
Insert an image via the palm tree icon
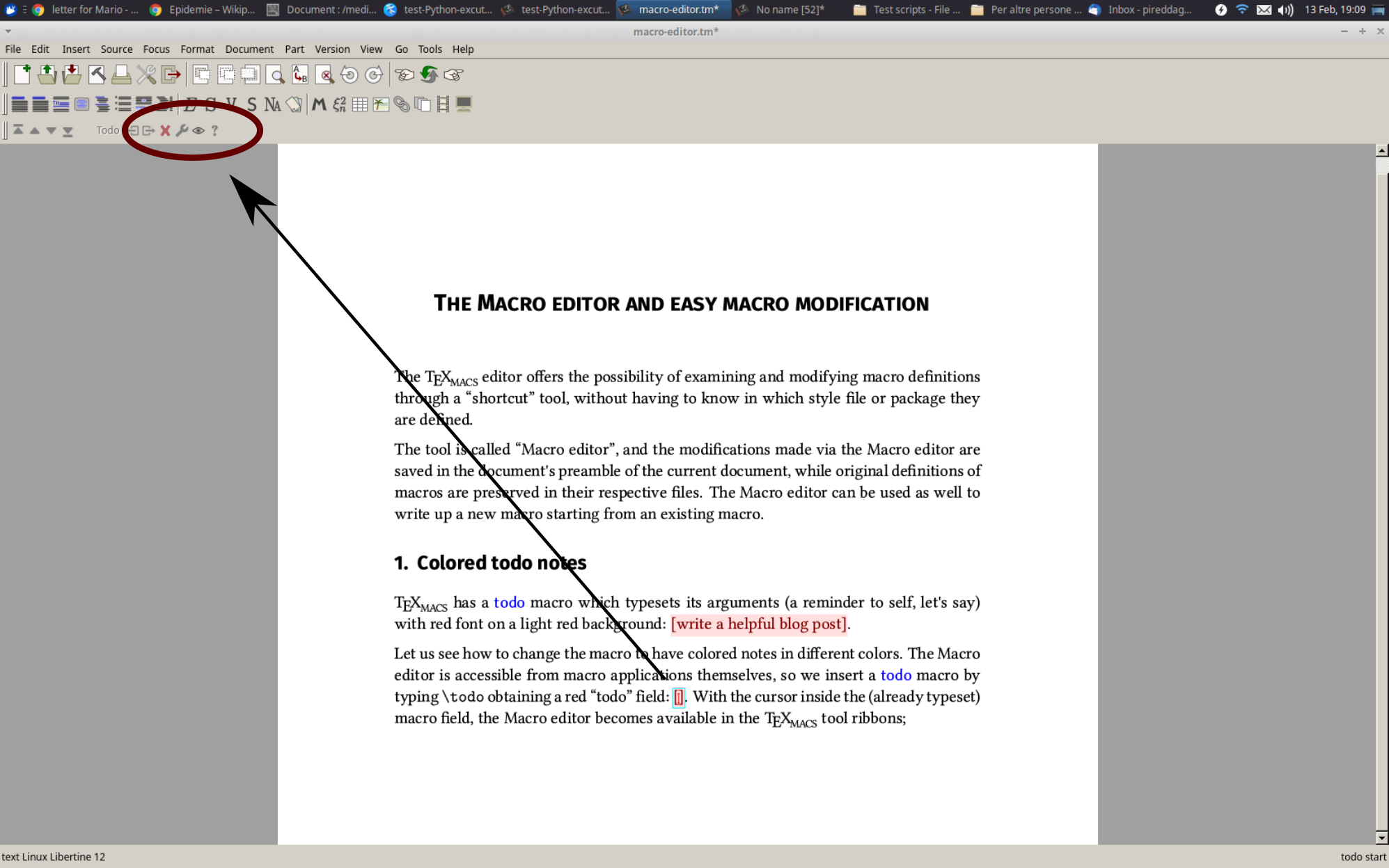(380, 104)
